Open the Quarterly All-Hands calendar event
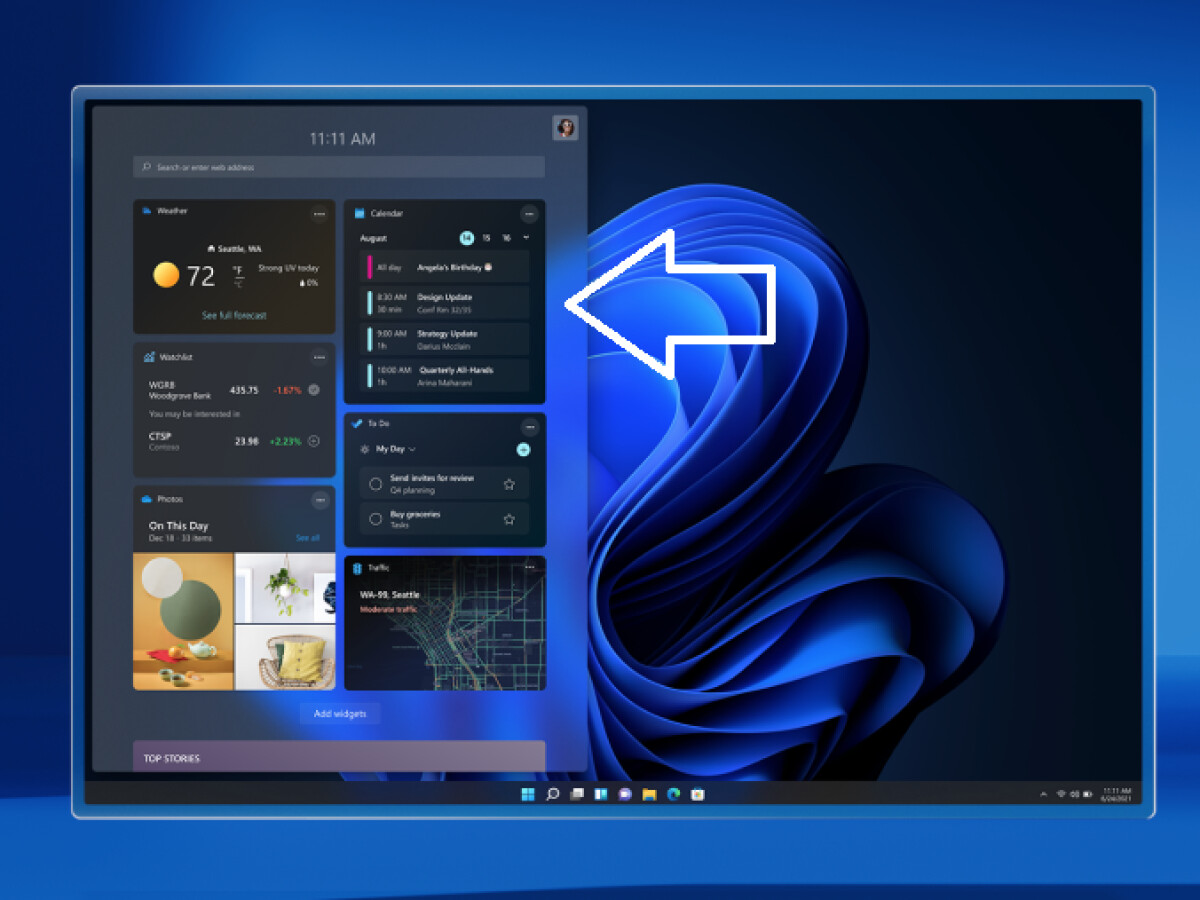This screenshot has height=900, width=1200. (445, 375)
